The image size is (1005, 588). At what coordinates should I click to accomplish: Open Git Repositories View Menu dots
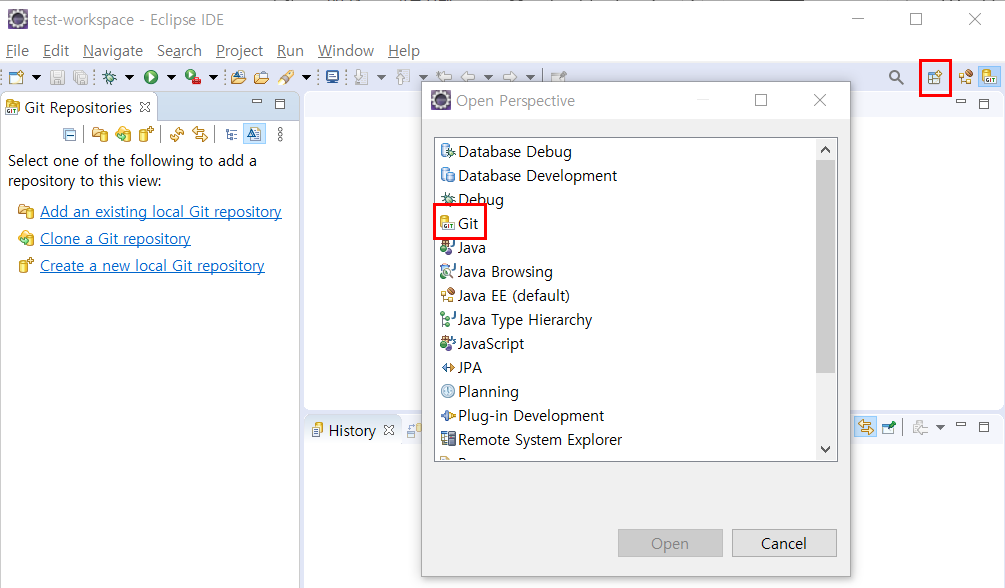[x=280, y=135]
